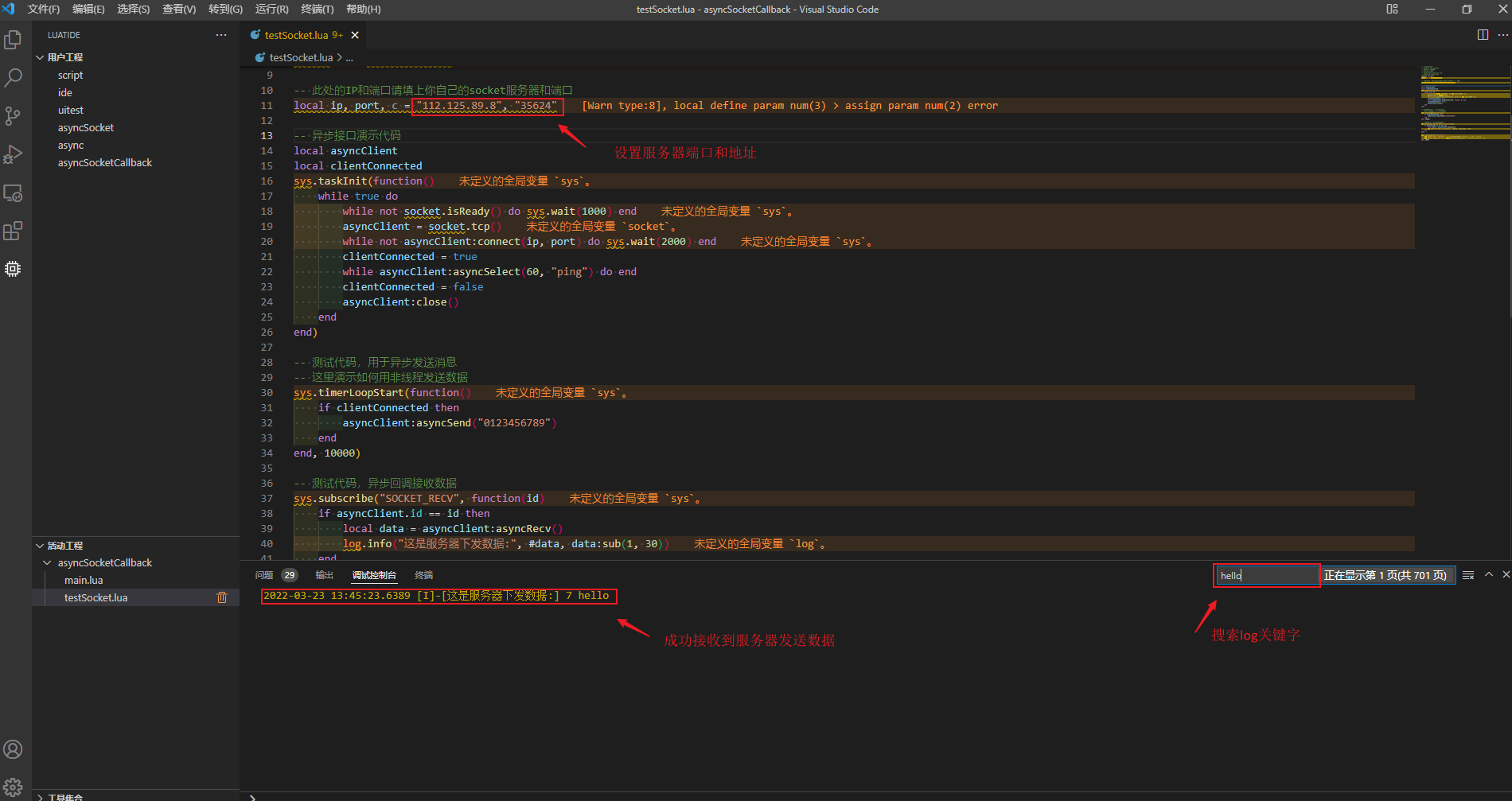Select the script project item
Viewport: 1512px width, 801px height.
pos(70,75)
